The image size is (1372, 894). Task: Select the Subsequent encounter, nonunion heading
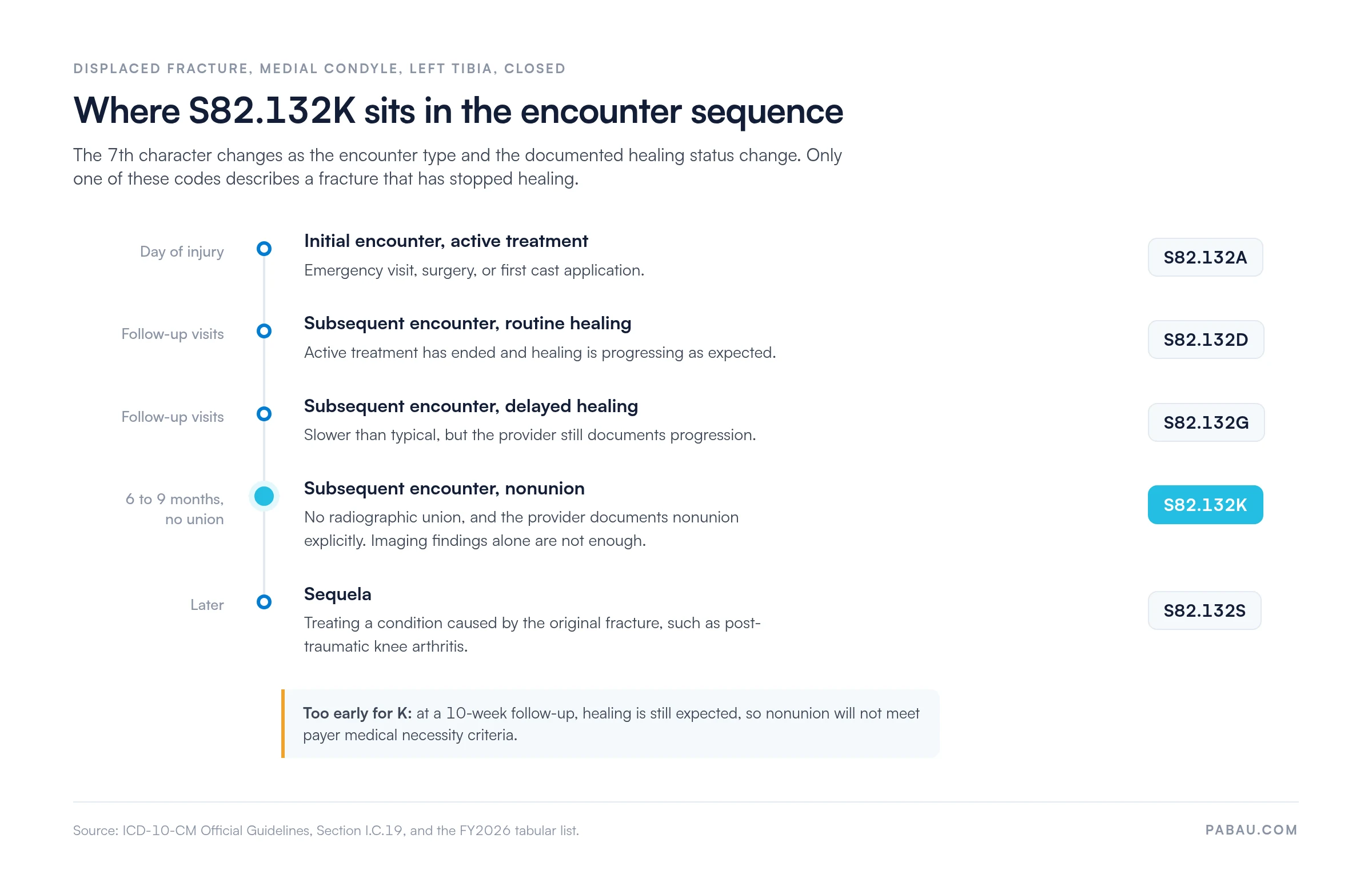click(x=444, y=489)
